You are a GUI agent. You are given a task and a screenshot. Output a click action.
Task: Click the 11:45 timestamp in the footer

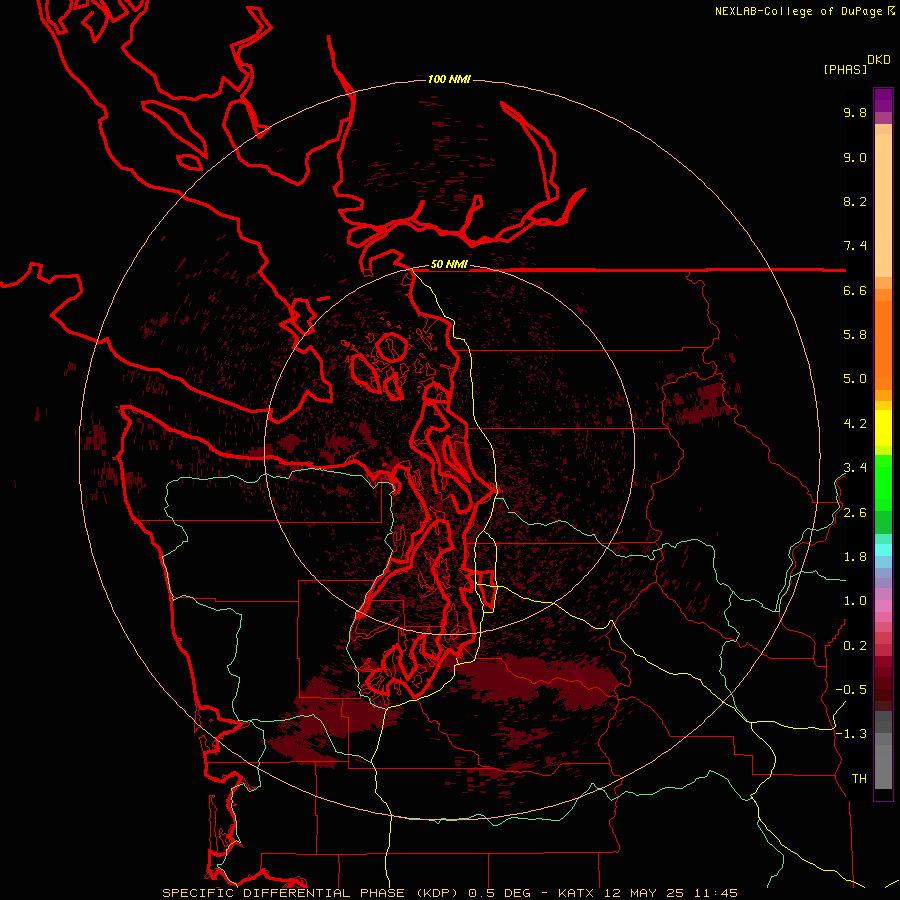pos(715,893)
